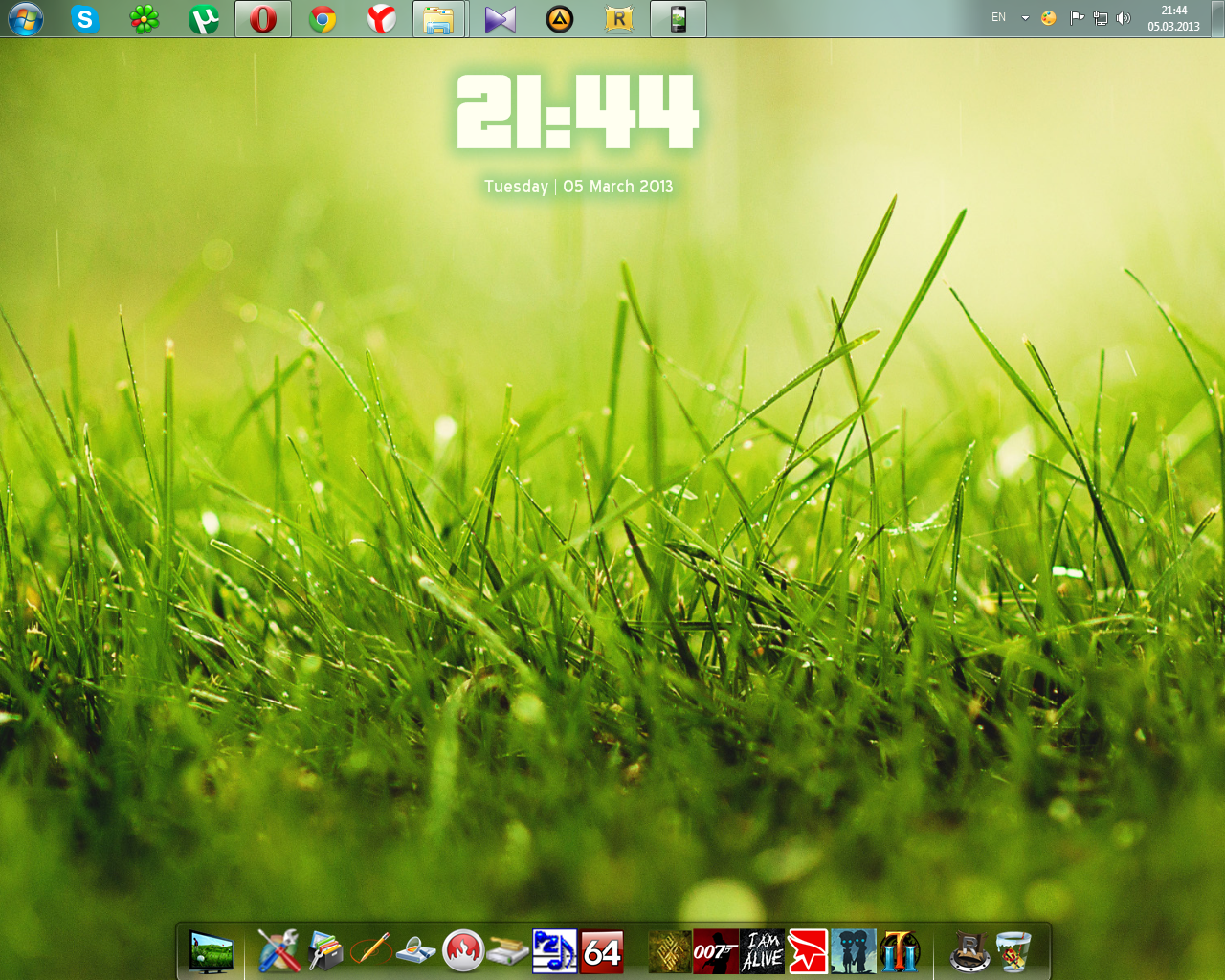Open ICQ green flower icon
This screenshot has width=1225, height=980.
pos(145,19)
